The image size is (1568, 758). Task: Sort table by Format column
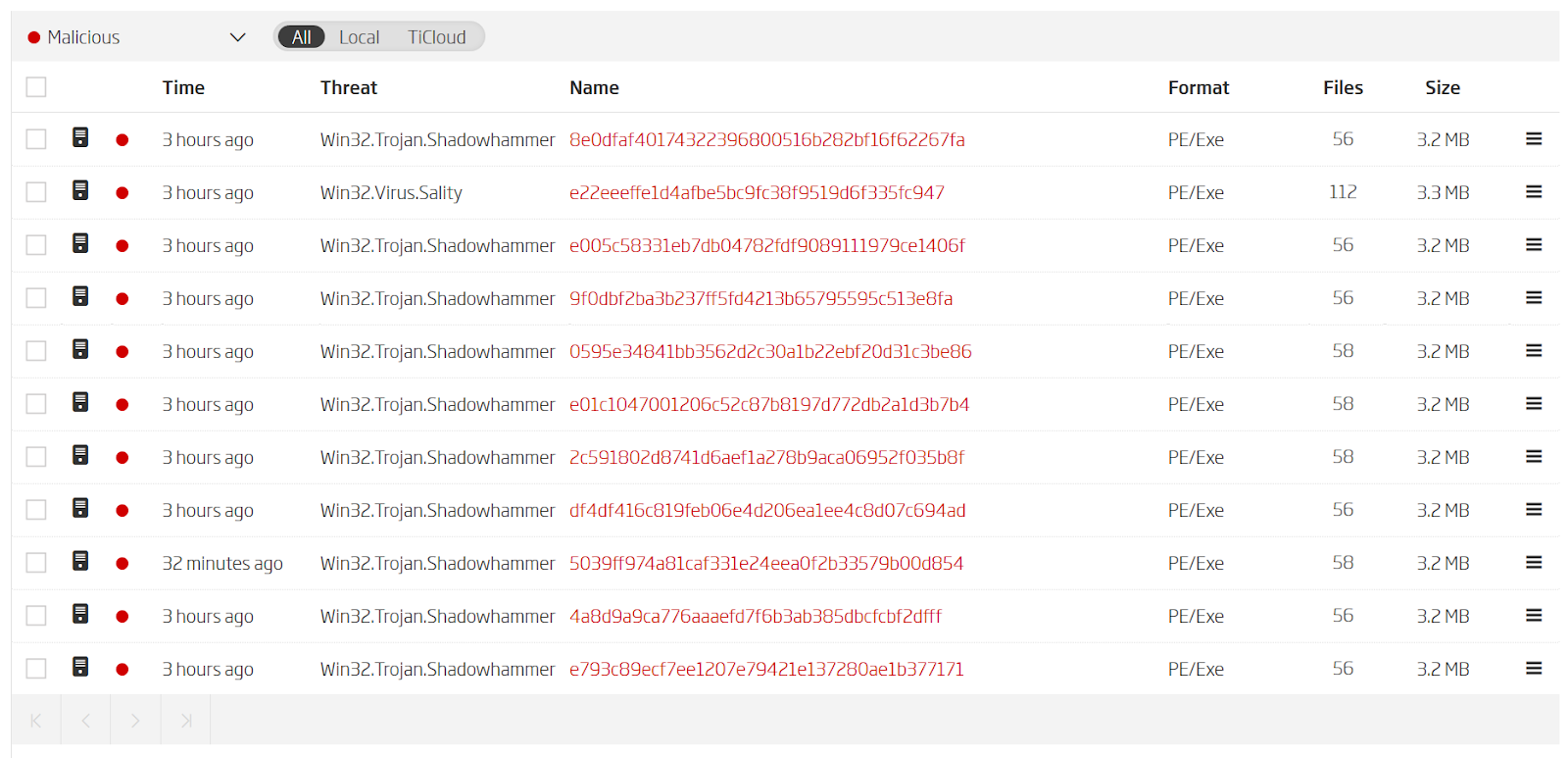(1198, 87)
